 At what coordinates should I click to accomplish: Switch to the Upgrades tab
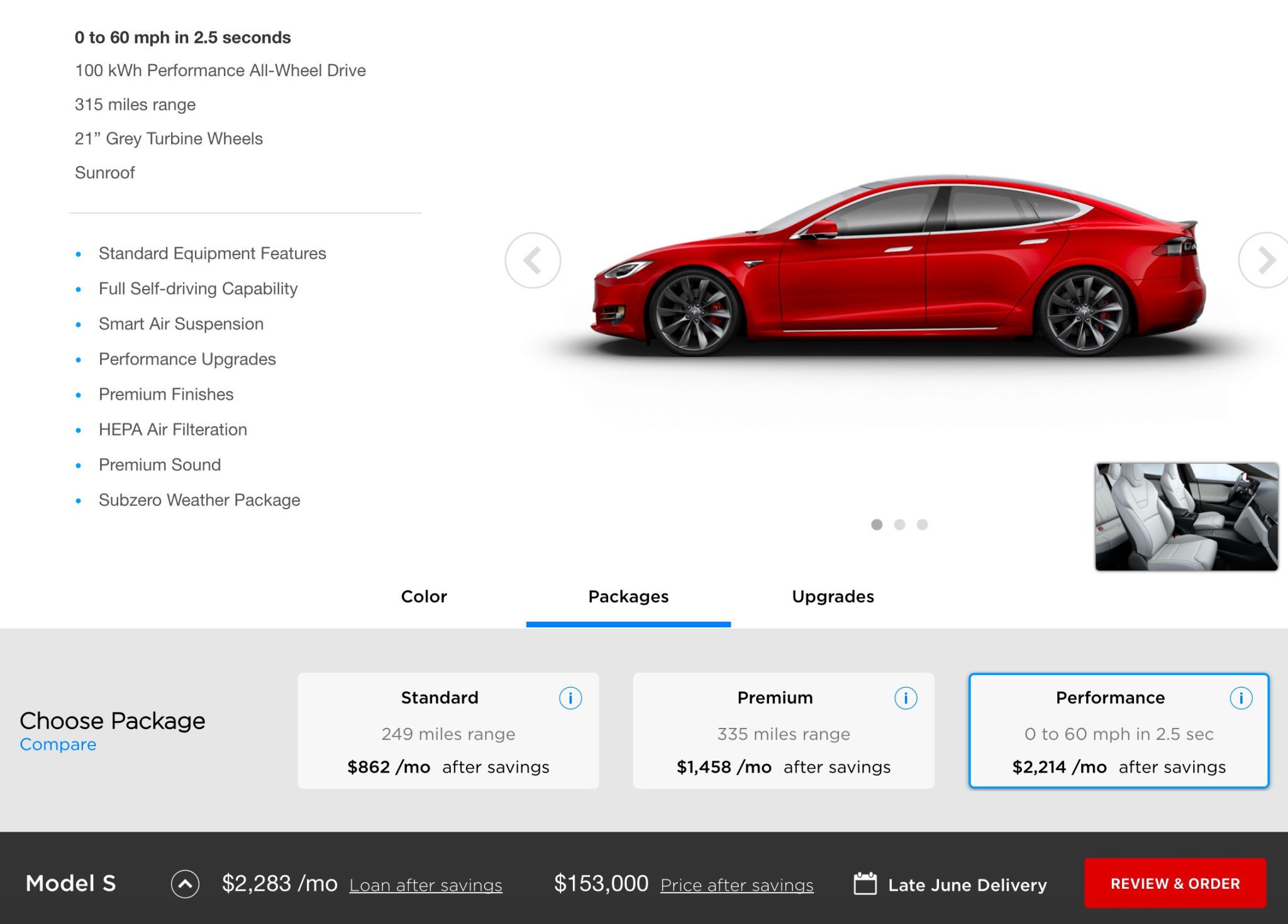(833, 597)
